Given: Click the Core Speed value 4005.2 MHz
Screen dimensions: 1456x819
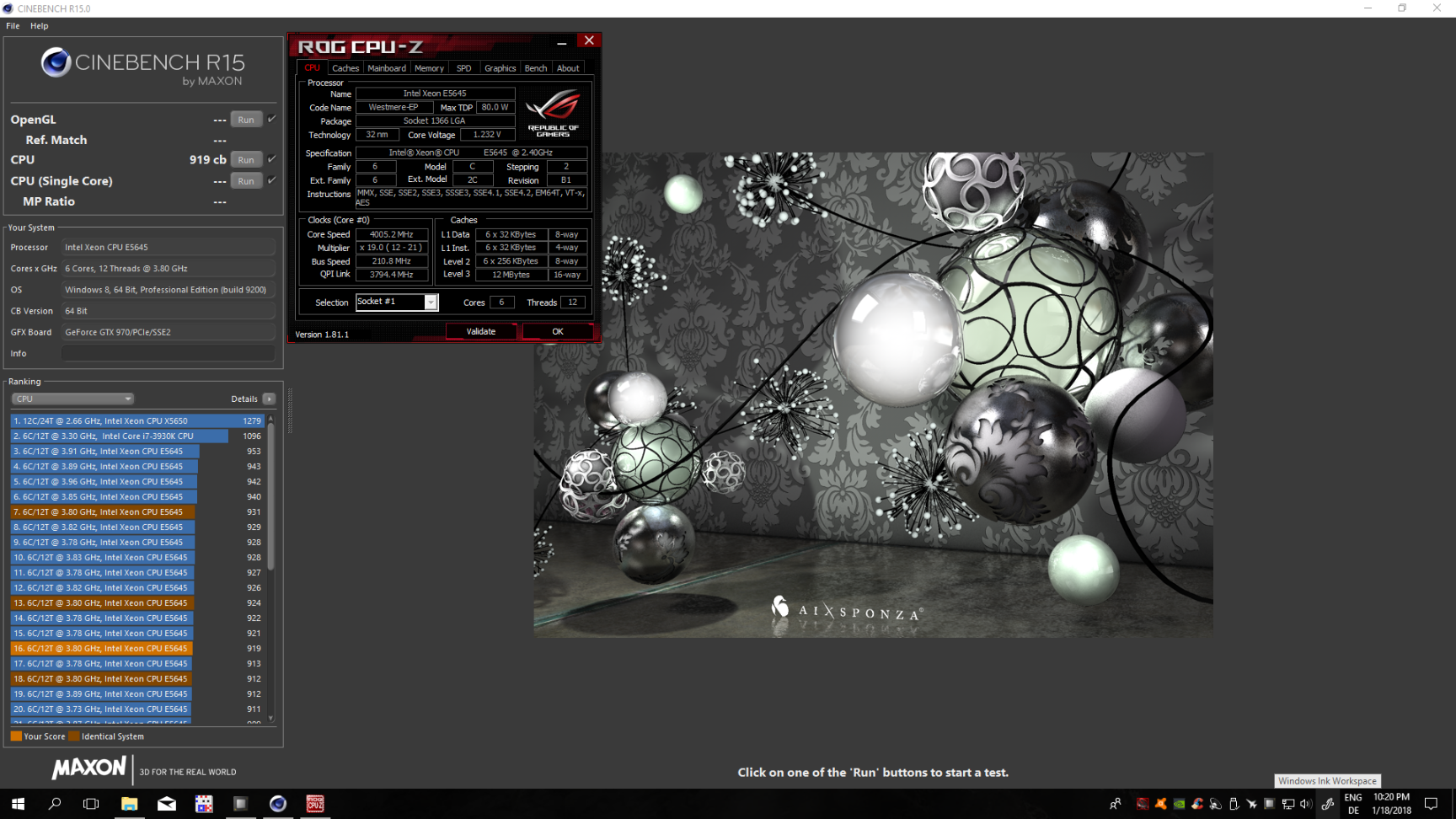Looking at the screenshot, I should point(392,235).
